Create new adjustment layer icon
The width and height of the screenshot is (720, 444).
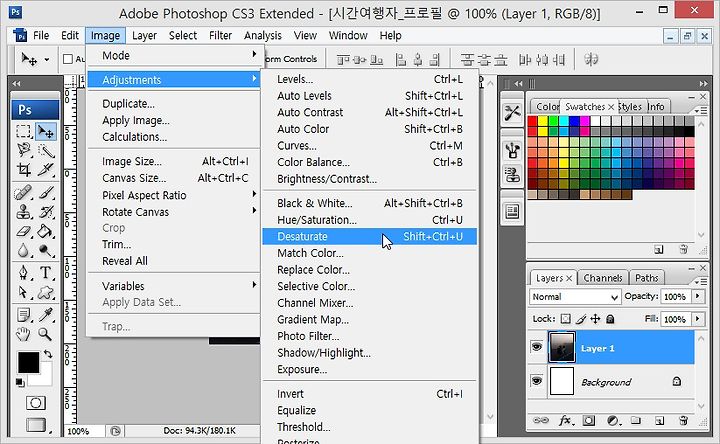612,420
